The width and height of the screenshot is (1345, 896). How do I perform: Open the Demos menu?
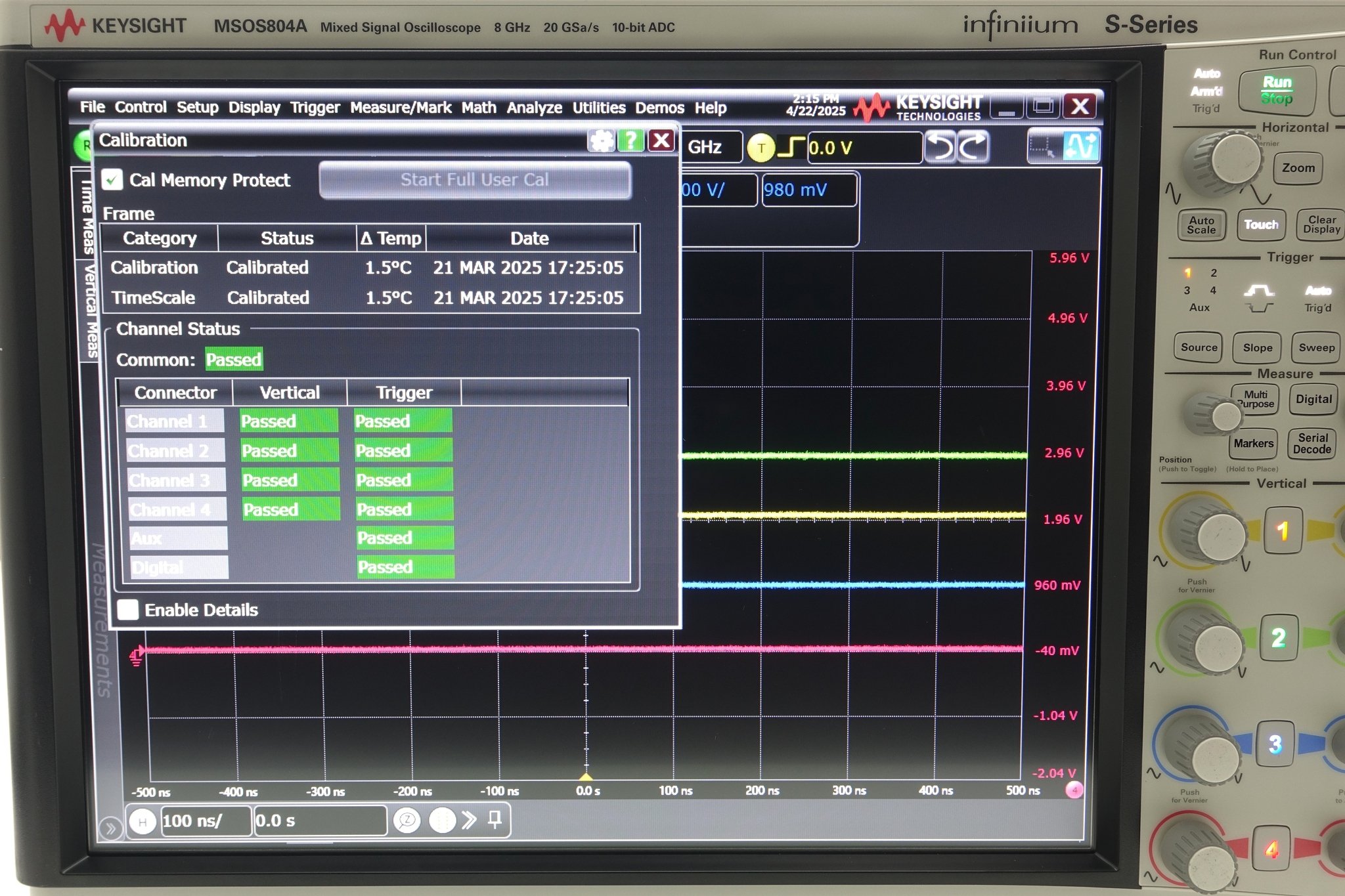pyautogui.click(x=659, y=108)
